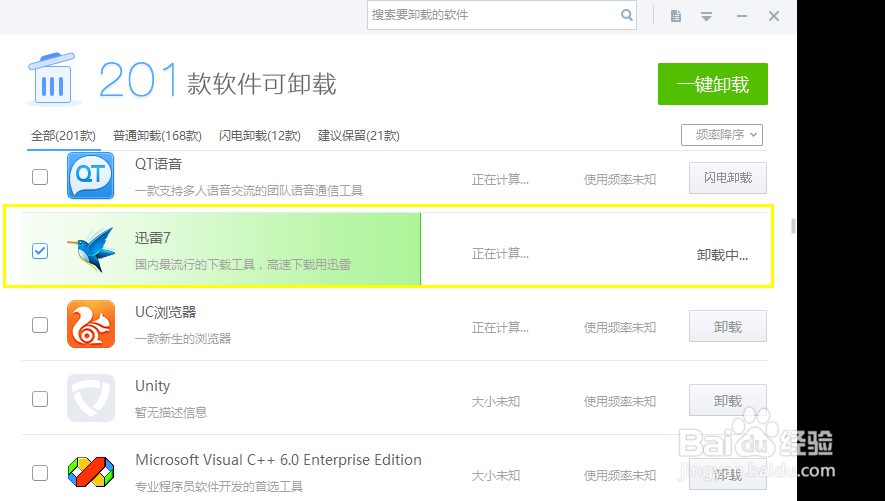
Task: Click 卸载 button for UC浏览器
Action: [x=728, y=326]
